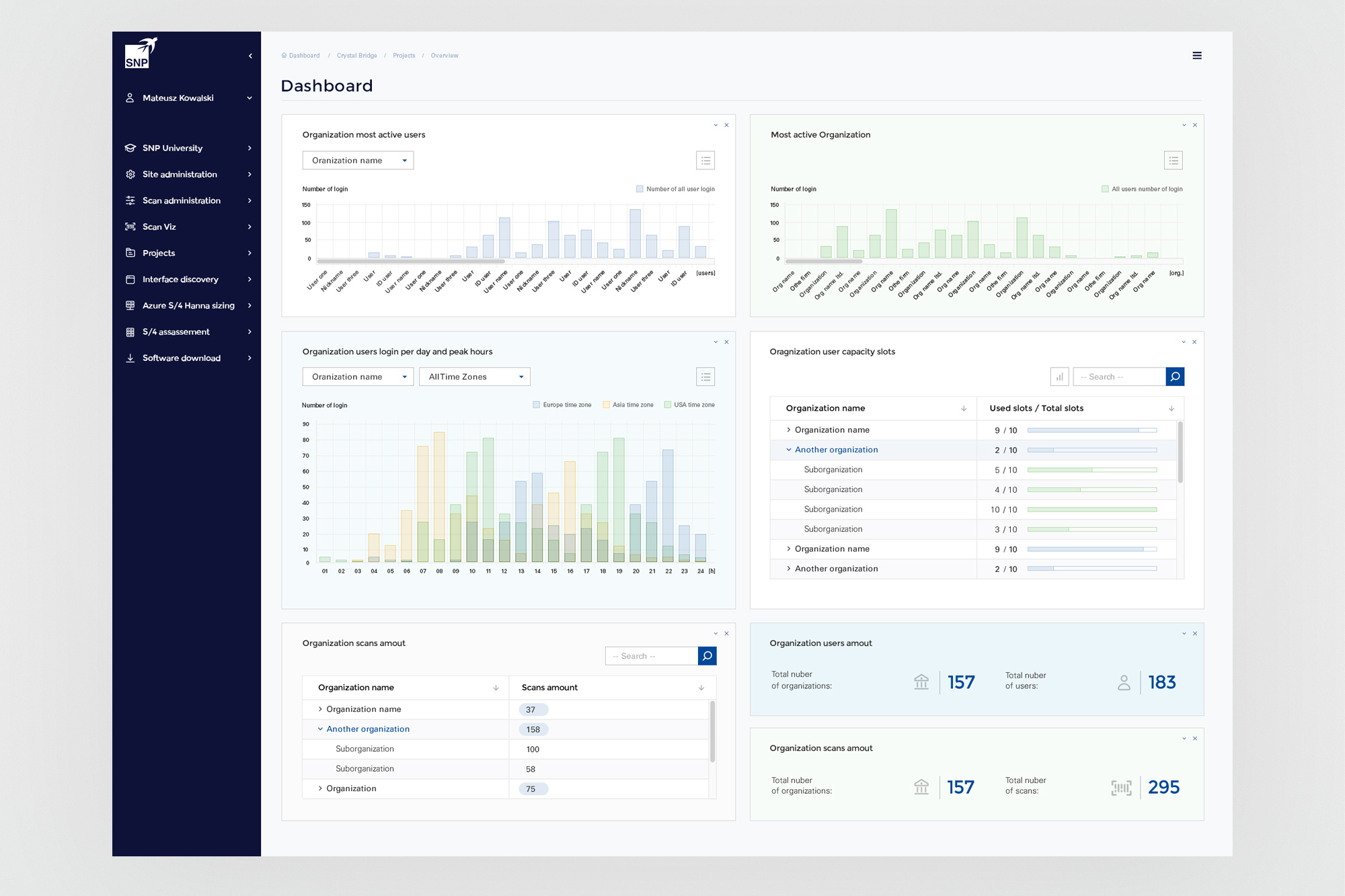The width and height of the screenshot is (1345, 896).
Task: Toggle USA time zone legend checkbox
Action: click(x=668, y=405)
